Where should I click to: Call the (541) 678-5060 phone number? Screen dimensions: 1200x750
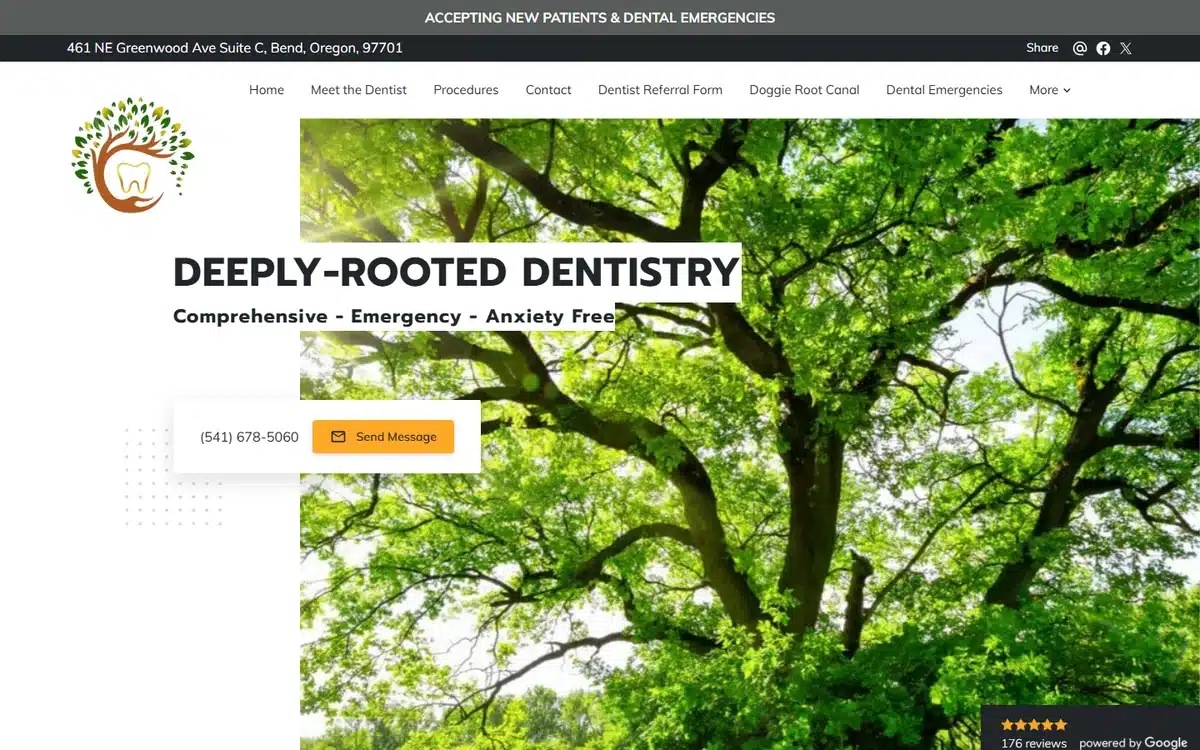click(x=249, y=437)
